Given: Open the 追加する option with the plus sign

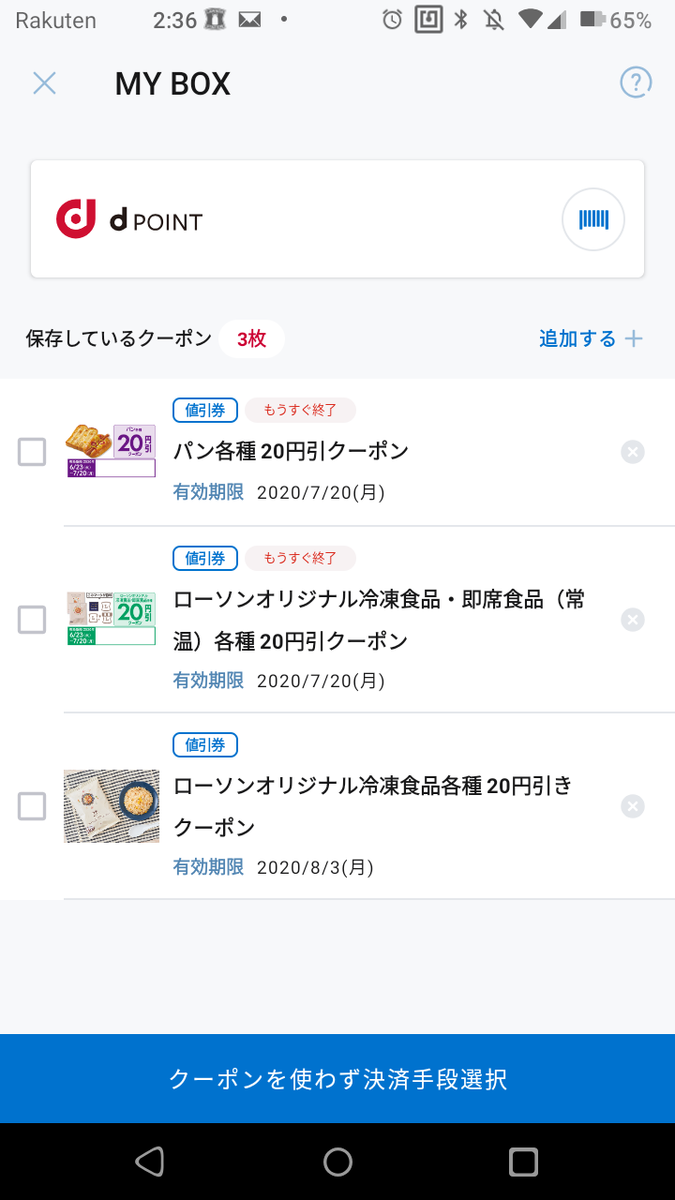Looking at the screenshot, I should pos(591,339).
